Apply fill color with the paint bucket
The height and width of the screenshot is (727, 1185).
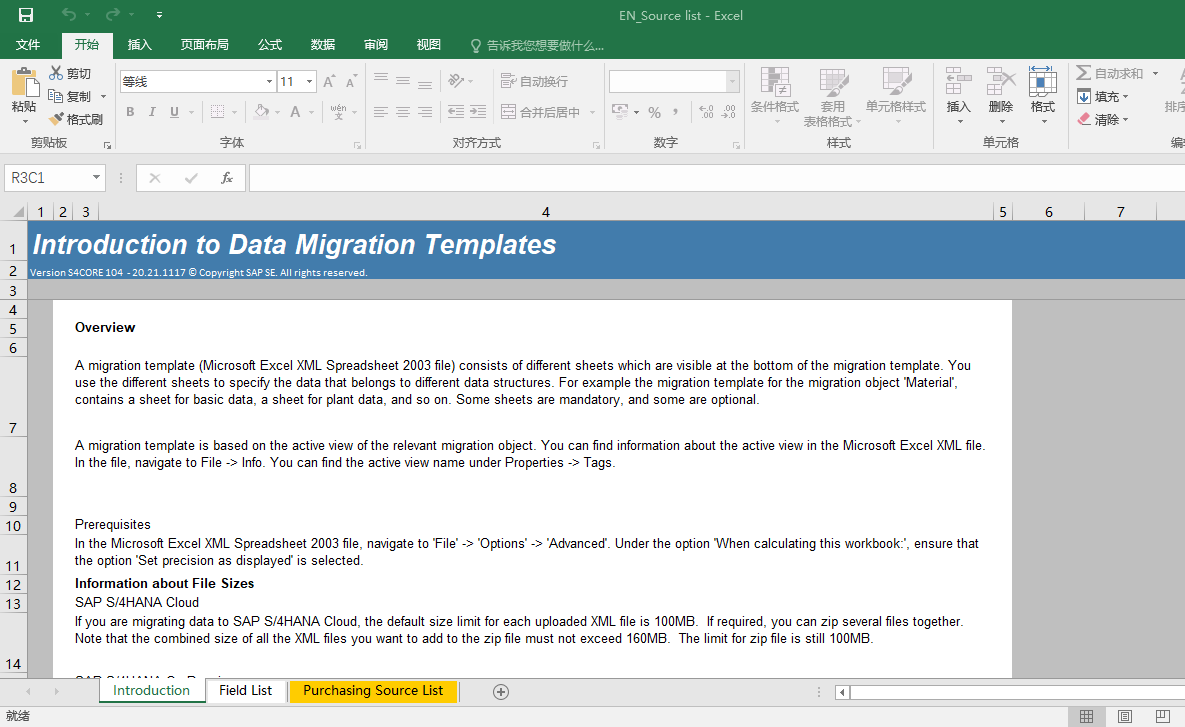click(261, 112)
